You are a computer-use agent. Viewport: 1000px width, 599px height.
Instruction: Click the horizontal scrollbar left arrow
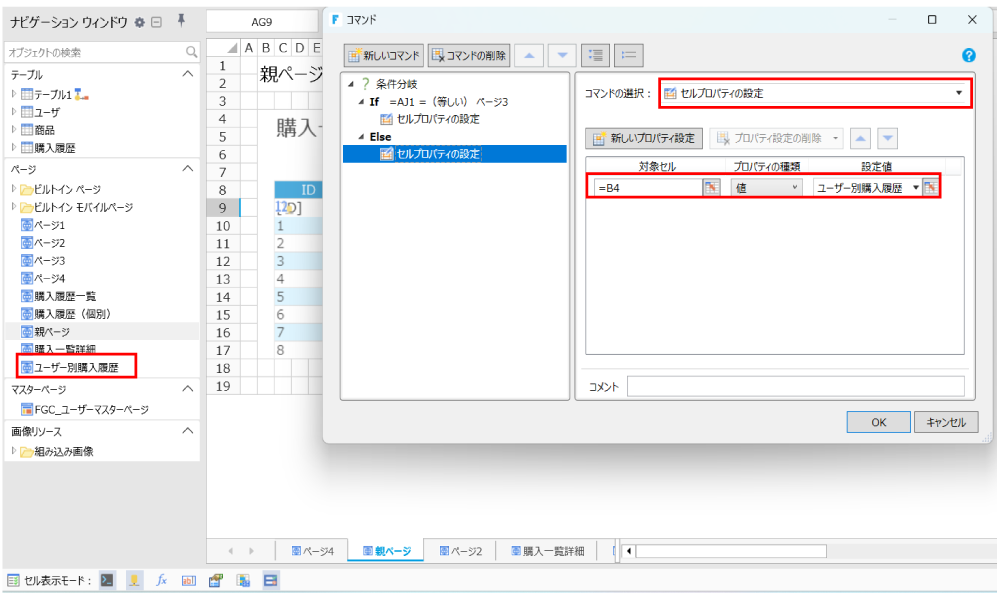click(629, 551)
